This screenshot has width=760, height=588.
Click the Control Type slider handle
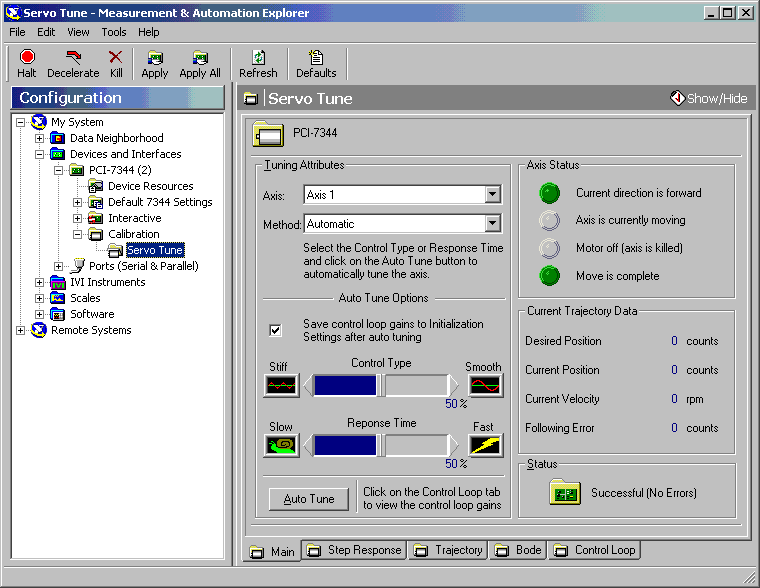381,385
